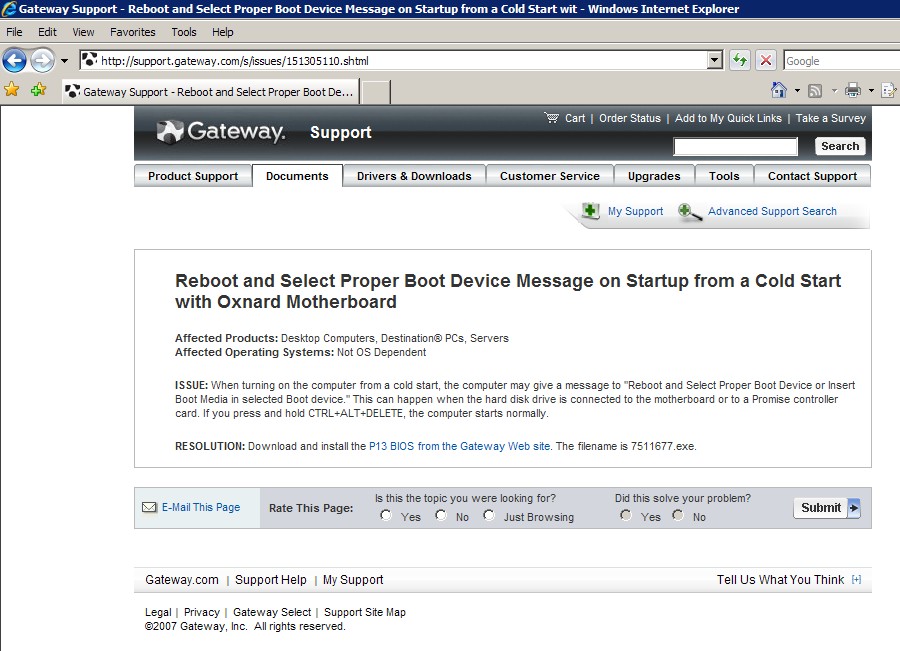900x651 pixels.
Task: Open the Support Site Map link
Action: 365,612
